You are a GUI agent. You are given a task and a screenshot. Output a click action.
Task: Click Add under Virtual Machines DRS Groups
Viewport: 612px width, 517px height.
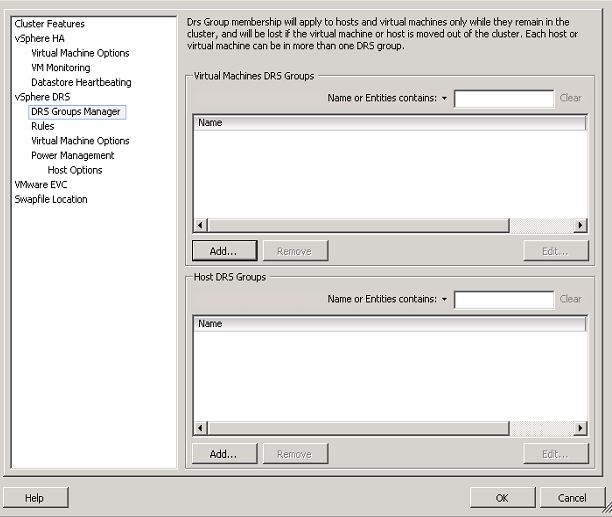pyautogui.click(x=224, y=251)
